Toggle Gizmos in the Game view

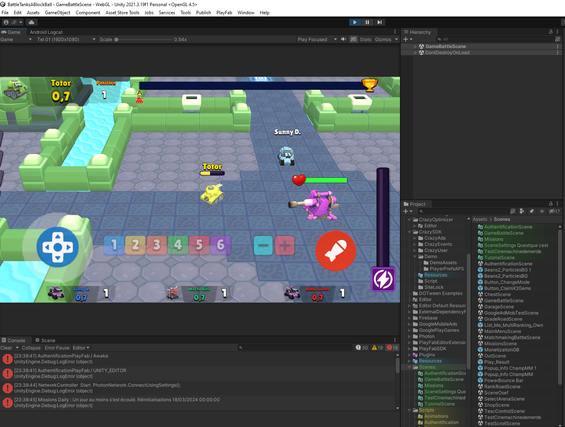(x=383, y=39)
